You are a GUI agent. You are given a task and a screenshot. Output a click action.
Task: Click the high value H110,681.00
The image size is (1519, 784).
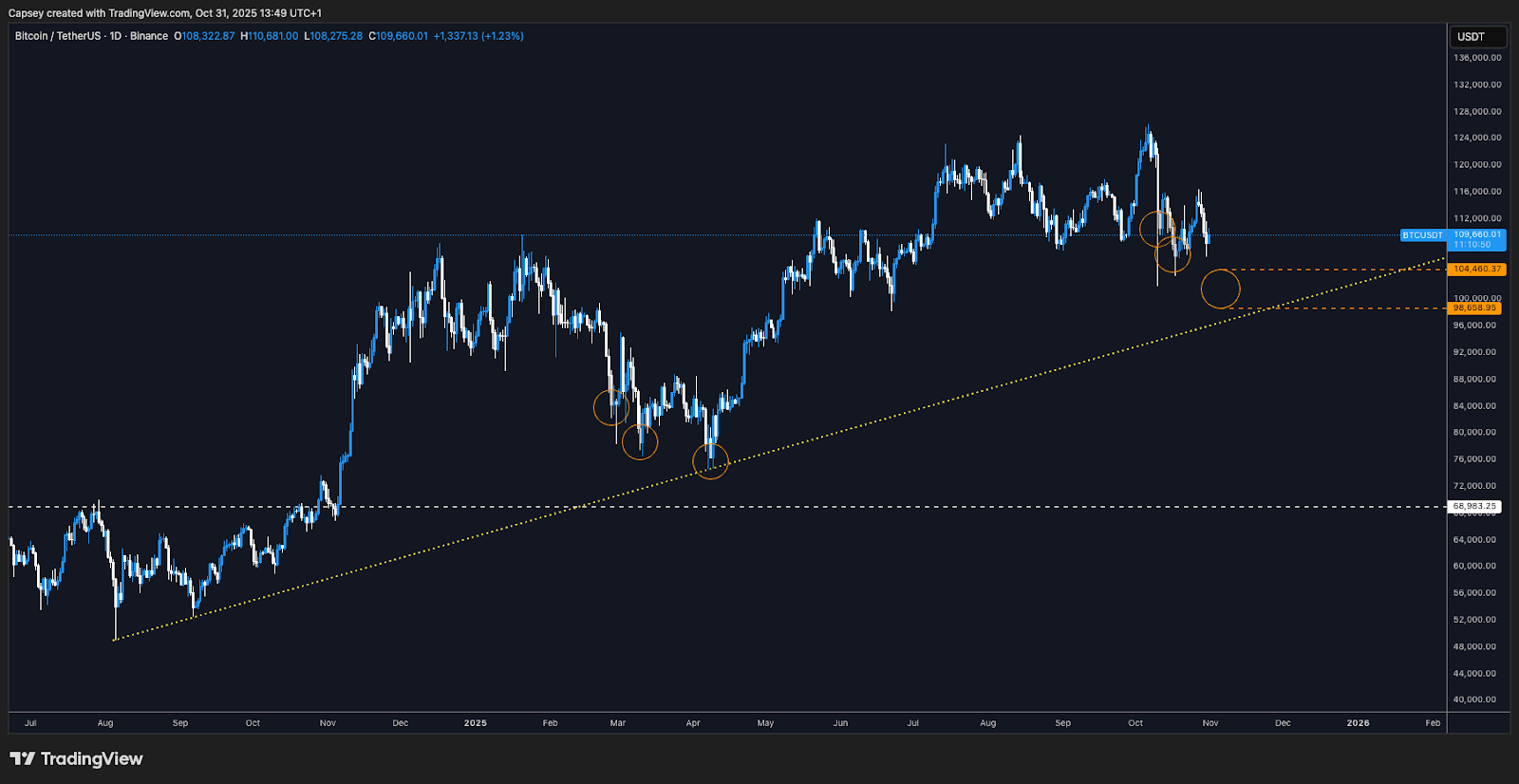click(270, 36)
